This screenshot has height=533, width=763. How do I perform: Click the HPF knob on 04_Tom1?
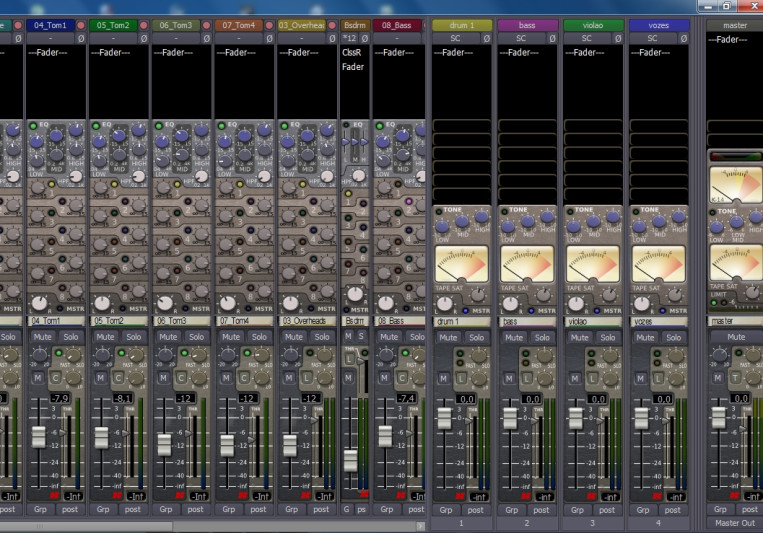click(x=76, y=176)
